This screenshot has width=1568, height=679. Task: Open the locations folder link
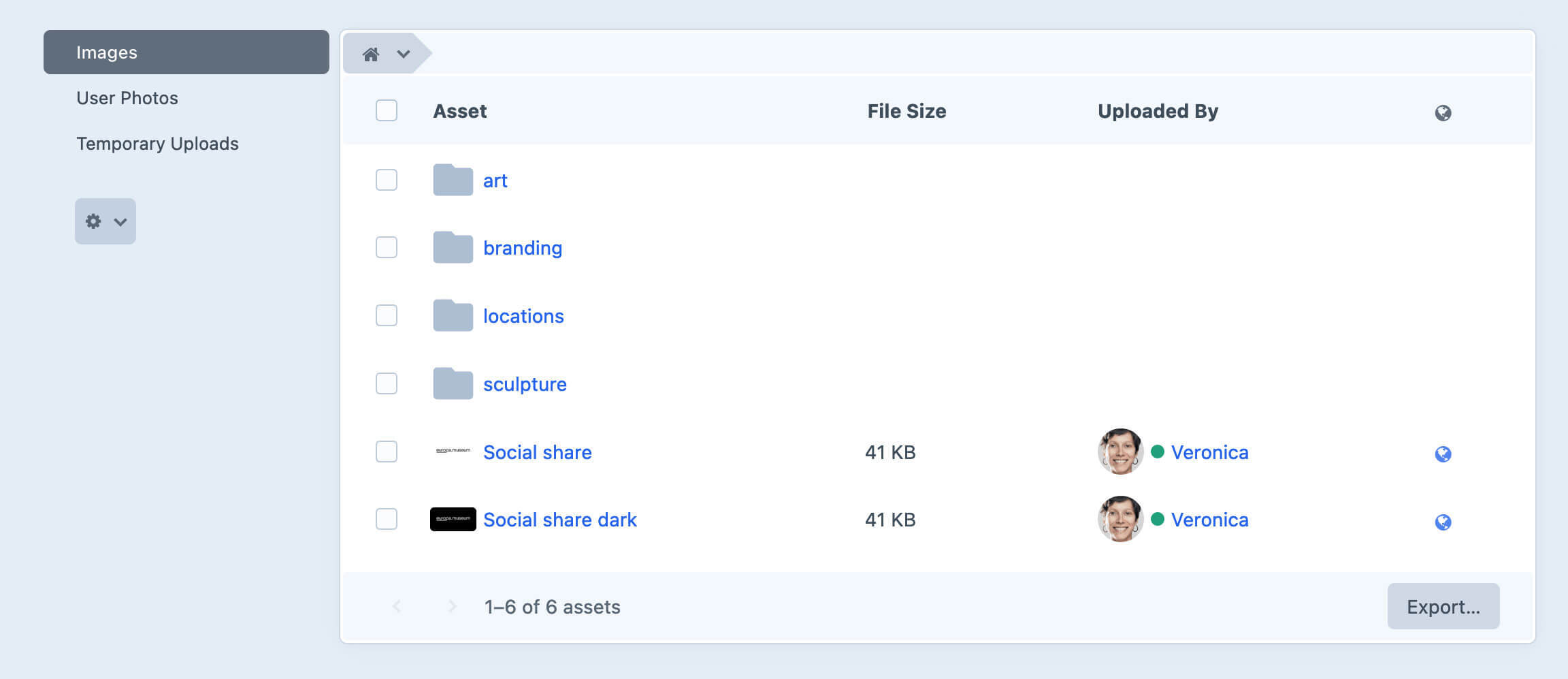[x=523, y=316]
